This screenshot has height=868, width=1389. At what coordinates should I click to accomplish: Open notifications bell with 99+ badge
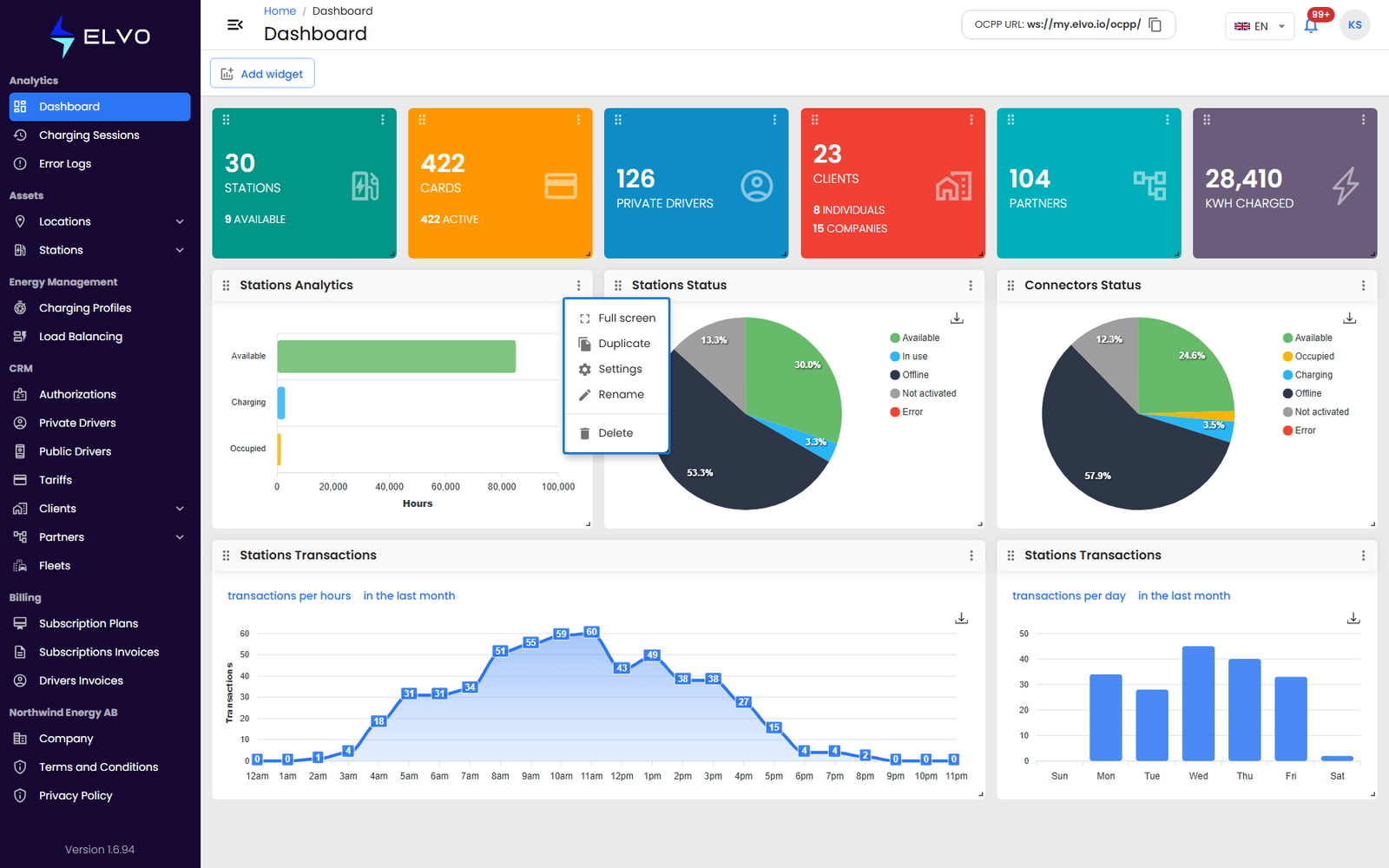1312,25
